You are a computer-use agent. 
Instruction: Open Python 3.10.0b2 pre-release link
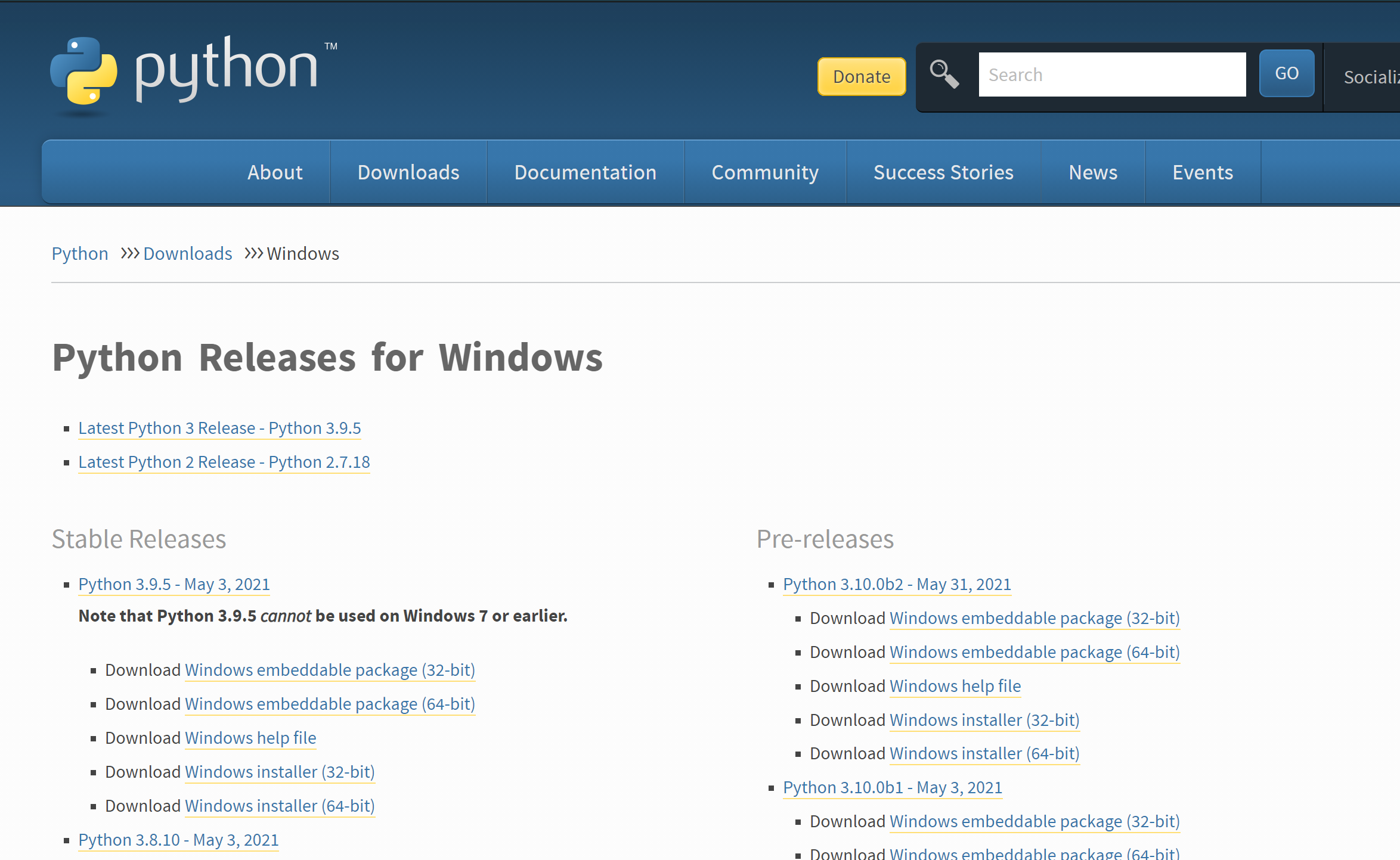point(897,584)
